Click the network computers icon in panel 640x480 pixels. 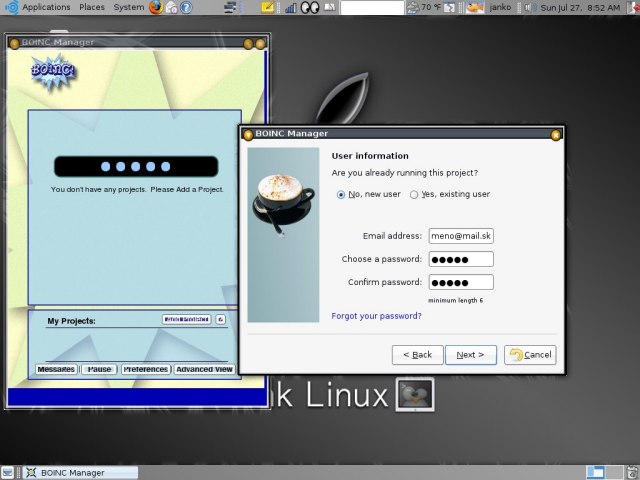(x=231, y=7)
